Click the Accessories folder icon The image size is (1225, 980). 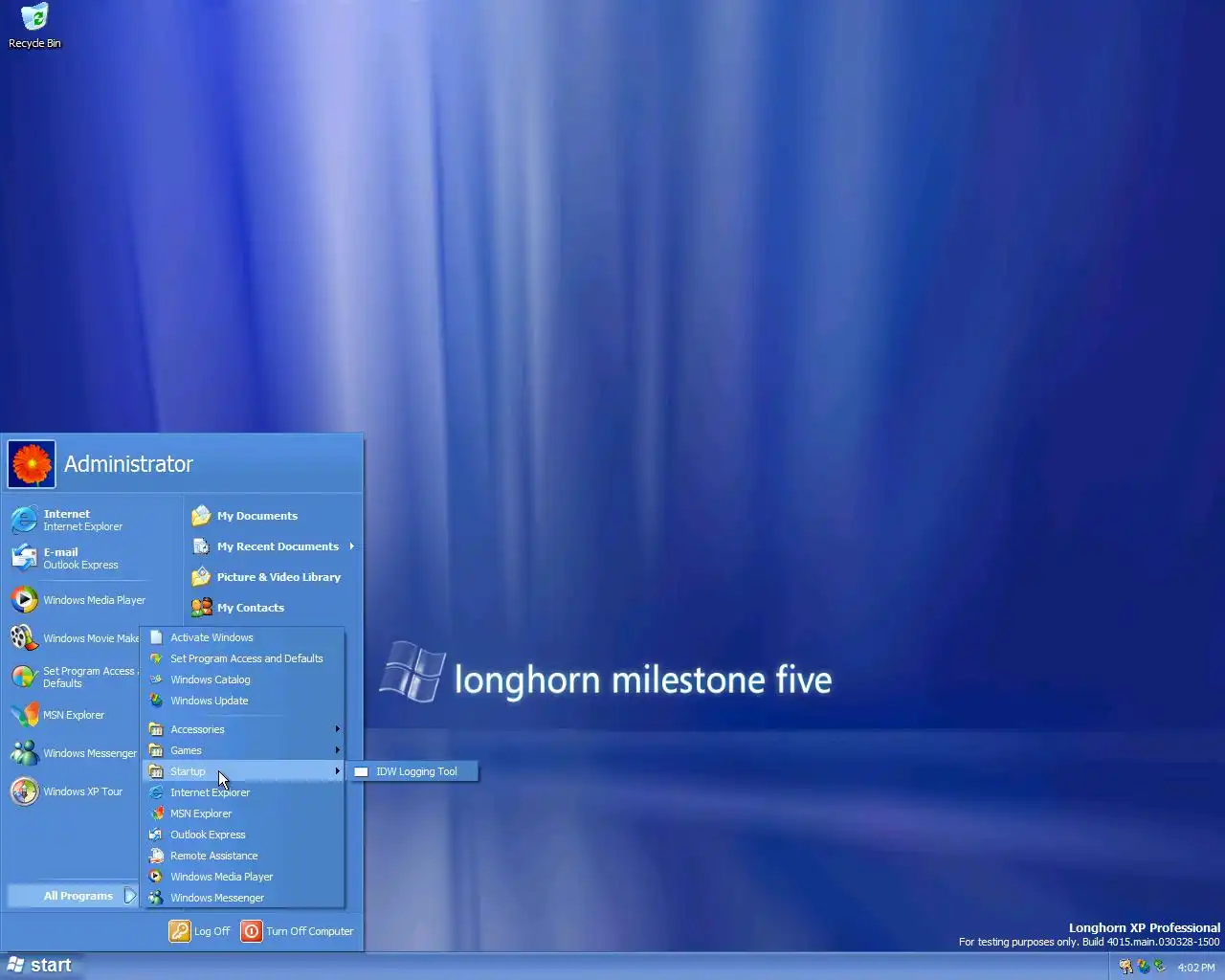[x=156, y=729]
